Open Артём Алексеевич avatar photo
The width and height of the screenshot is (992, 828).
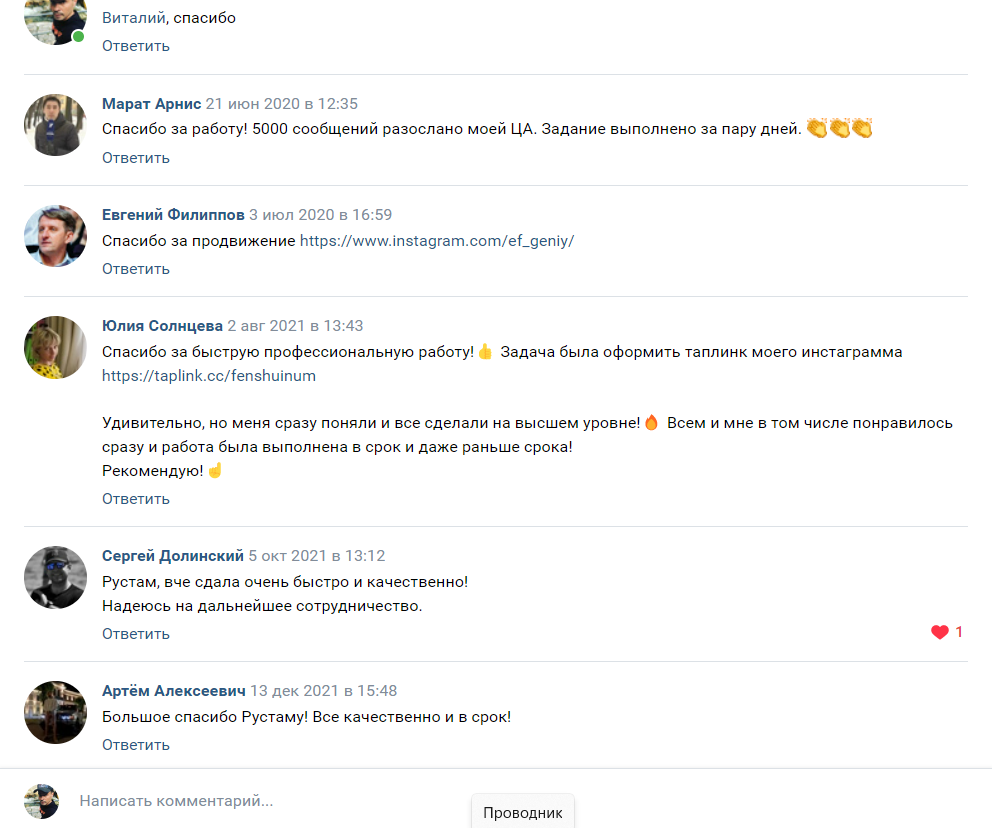pos(55,712)
